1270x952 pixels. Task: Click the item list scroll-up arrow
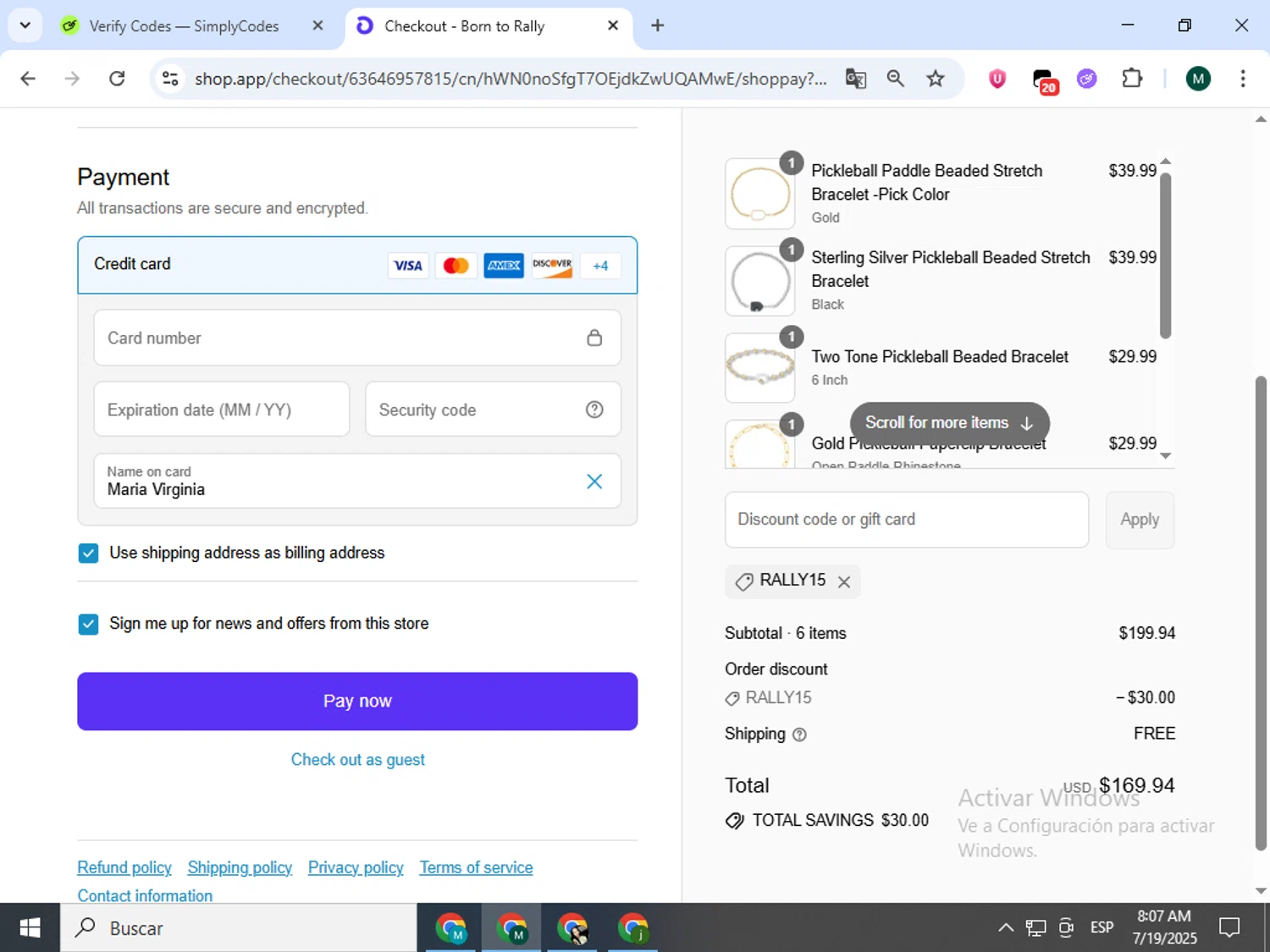pos(1166,161)
